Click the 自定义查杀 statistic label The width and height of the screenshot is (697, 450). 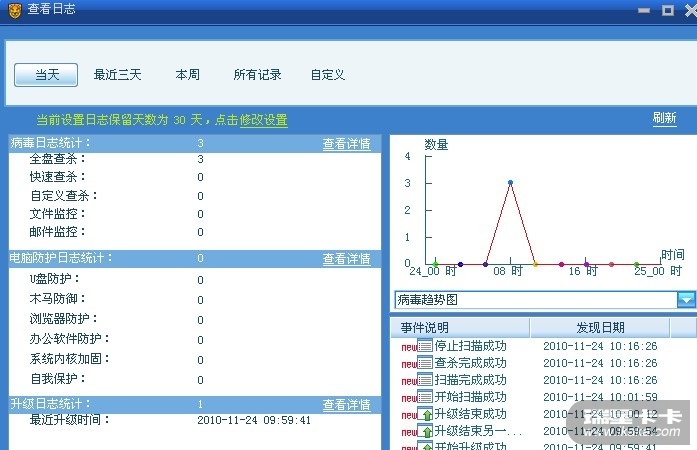[x=64, y=196]
